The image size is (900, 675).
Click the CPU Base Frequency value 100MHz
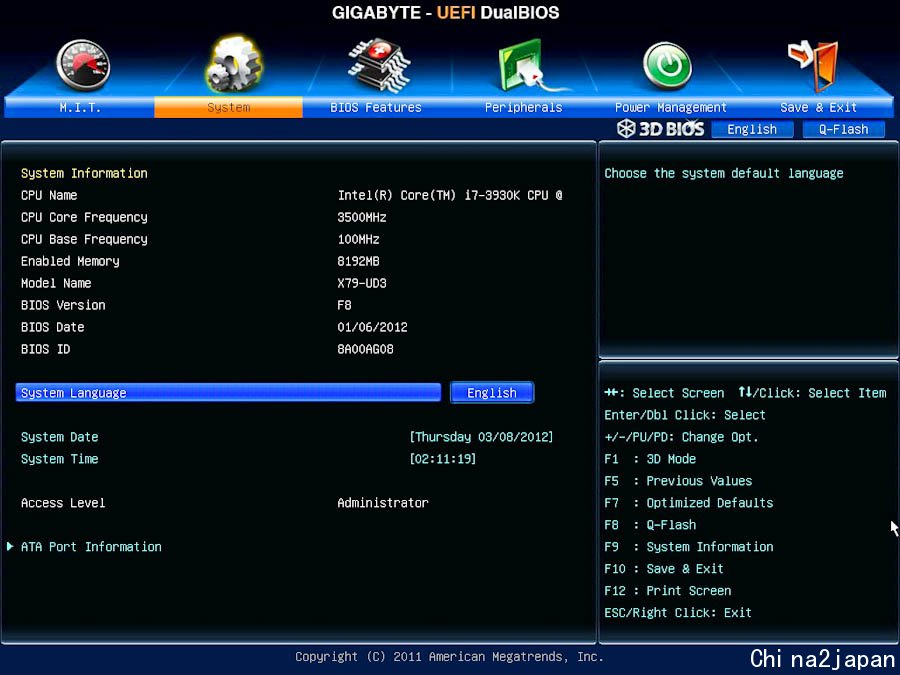358,239
